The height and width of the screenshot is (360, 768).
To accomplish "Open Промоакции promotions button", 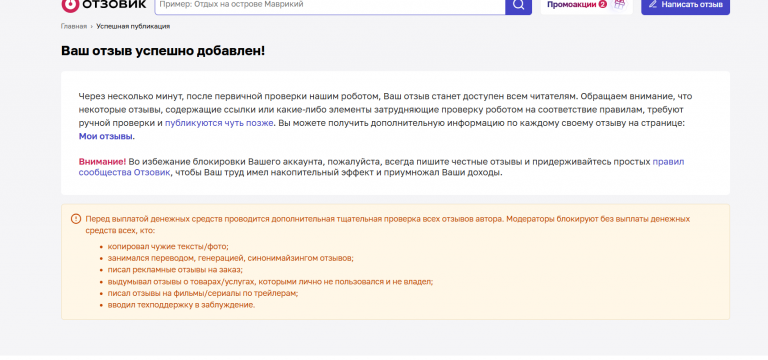I will click(586, 5).
